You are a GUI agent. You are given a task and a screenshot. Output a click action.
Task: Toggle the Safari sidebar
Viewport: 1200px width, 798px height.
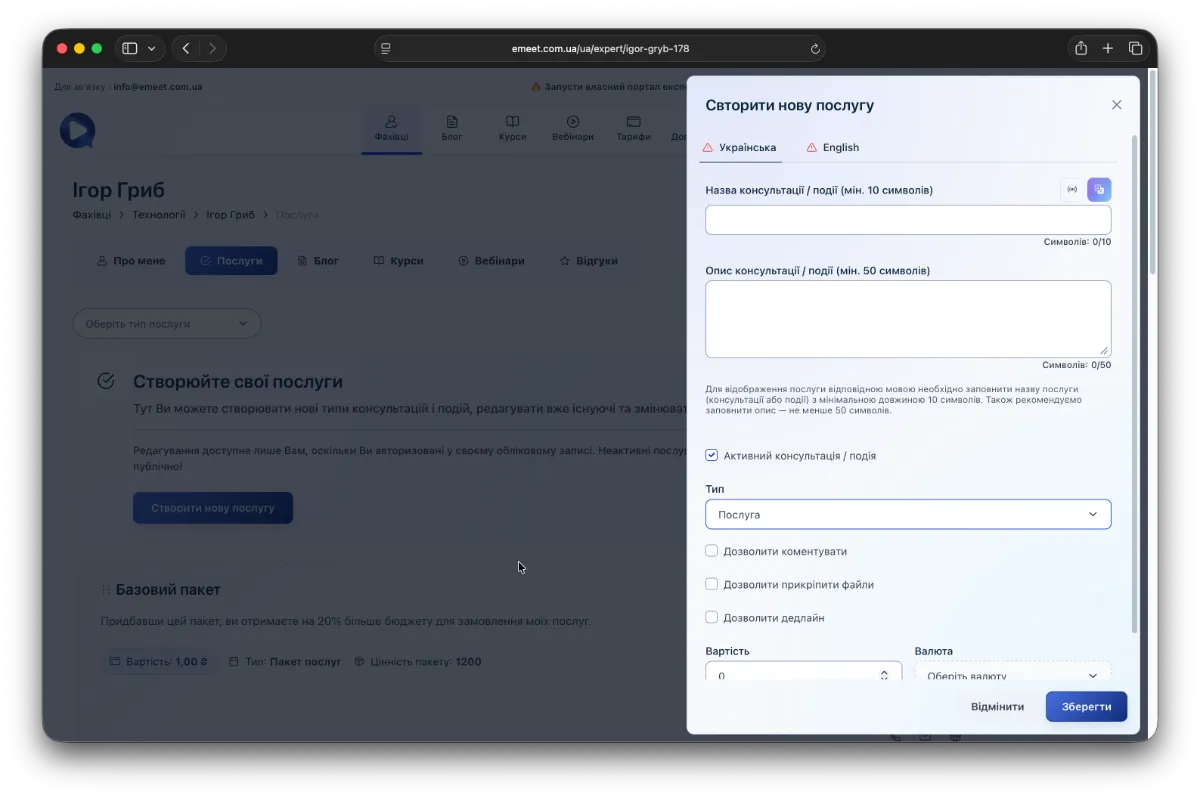(x=130, y=48)
